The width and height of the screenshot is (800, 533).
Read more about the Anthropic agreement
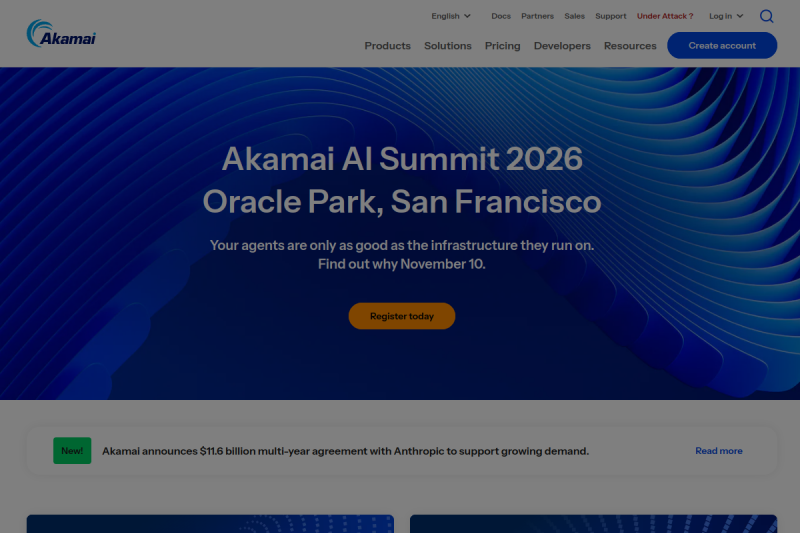coord(718,451)
